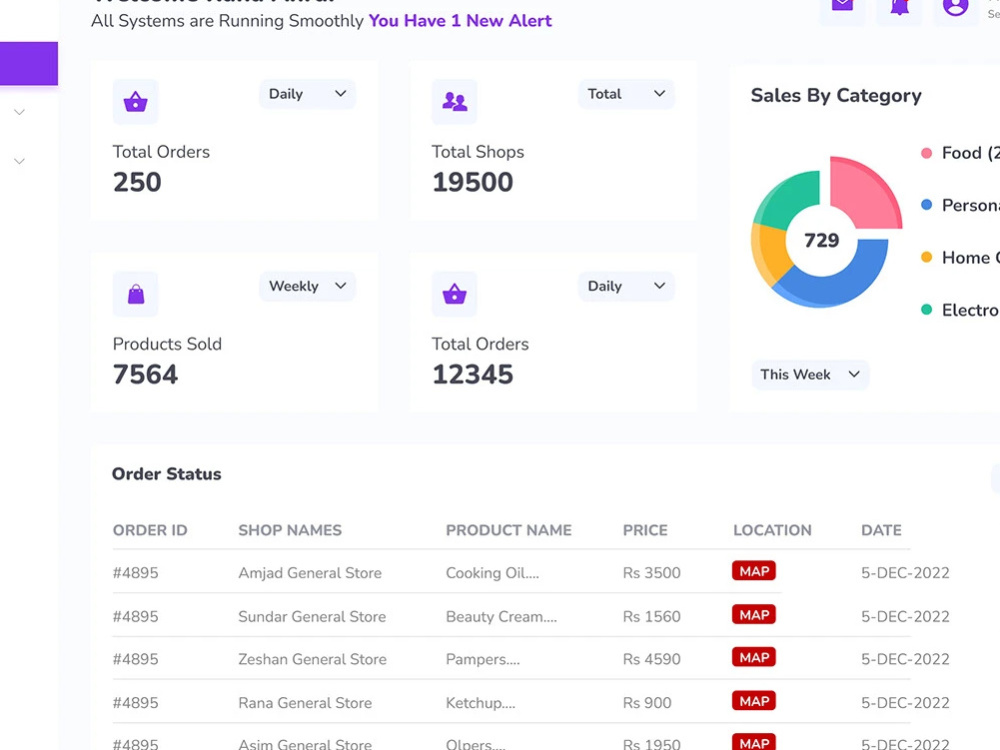Click the SHOP NAMES column header

(x=290, y=530)
